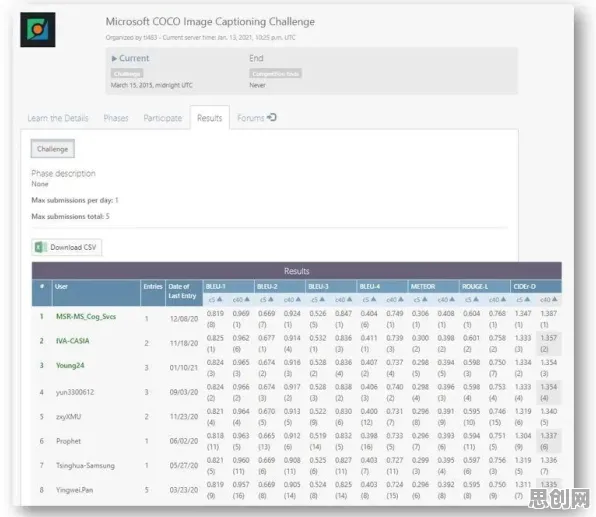Open IVA-CASIA user entry

click(73, 341)
